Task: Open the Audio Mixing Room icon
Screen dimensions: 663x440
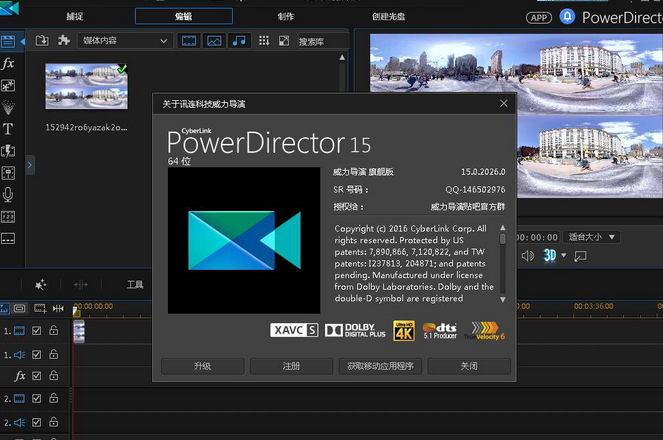Action: [8, 173]
